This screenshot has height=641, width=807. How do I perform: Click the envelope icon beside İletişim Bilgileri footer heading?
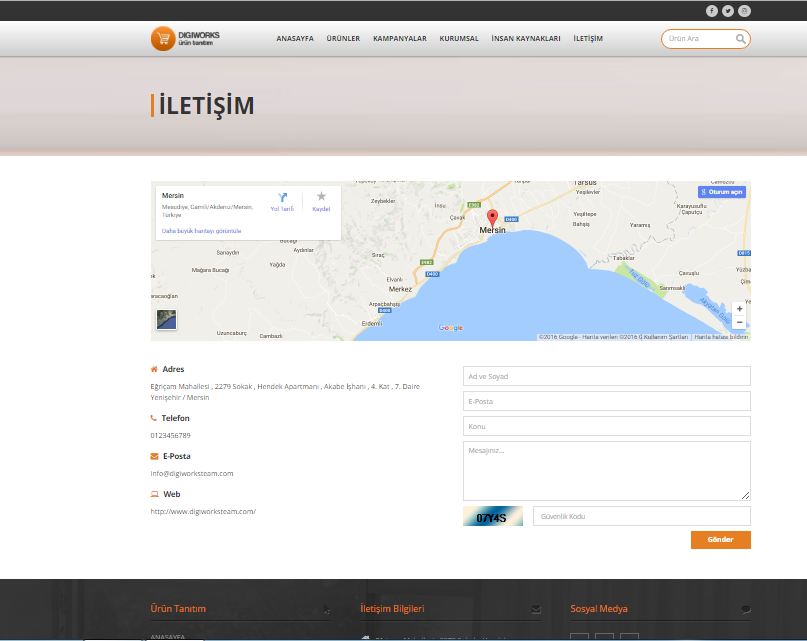[x=536, y=610]
